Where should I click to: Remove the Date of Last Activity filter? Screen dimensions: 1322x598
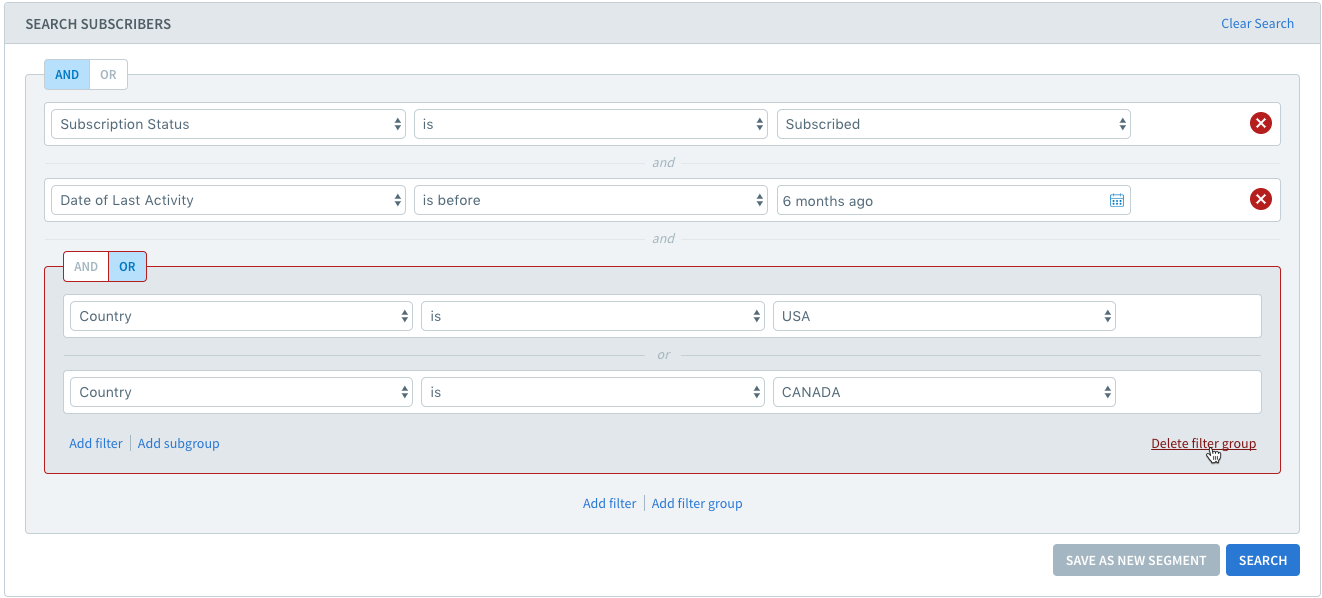[x=1261, y=200]
